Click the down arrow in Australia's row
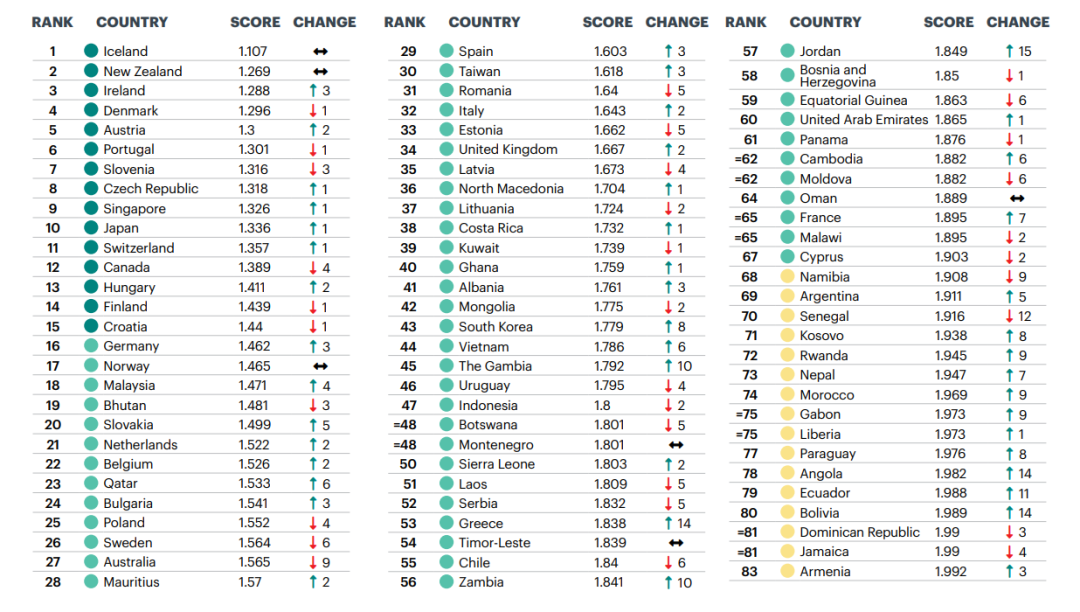Image resolution: width=1080 pixels, height=612 pixels. [313, 562]
